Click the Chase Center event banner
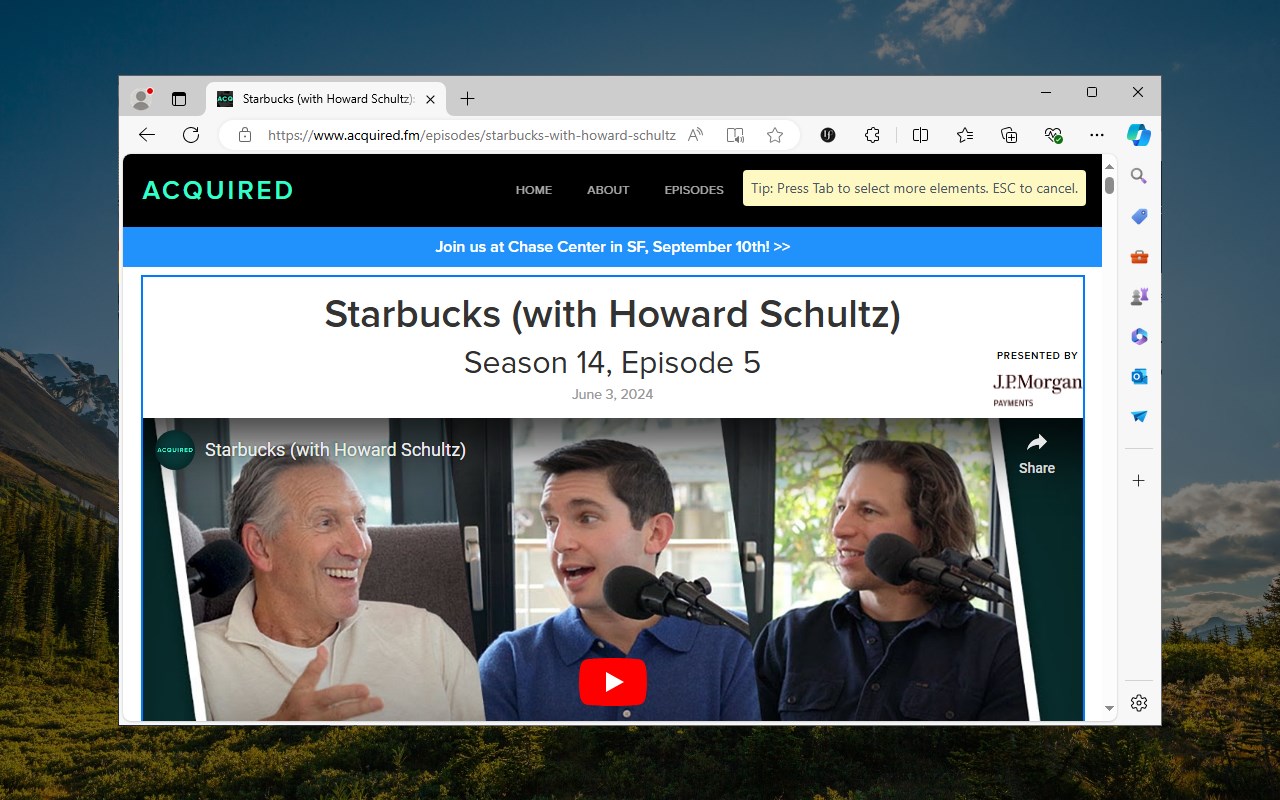Image resolution: width=1280 pixels, height=800 pixels. 612,247
